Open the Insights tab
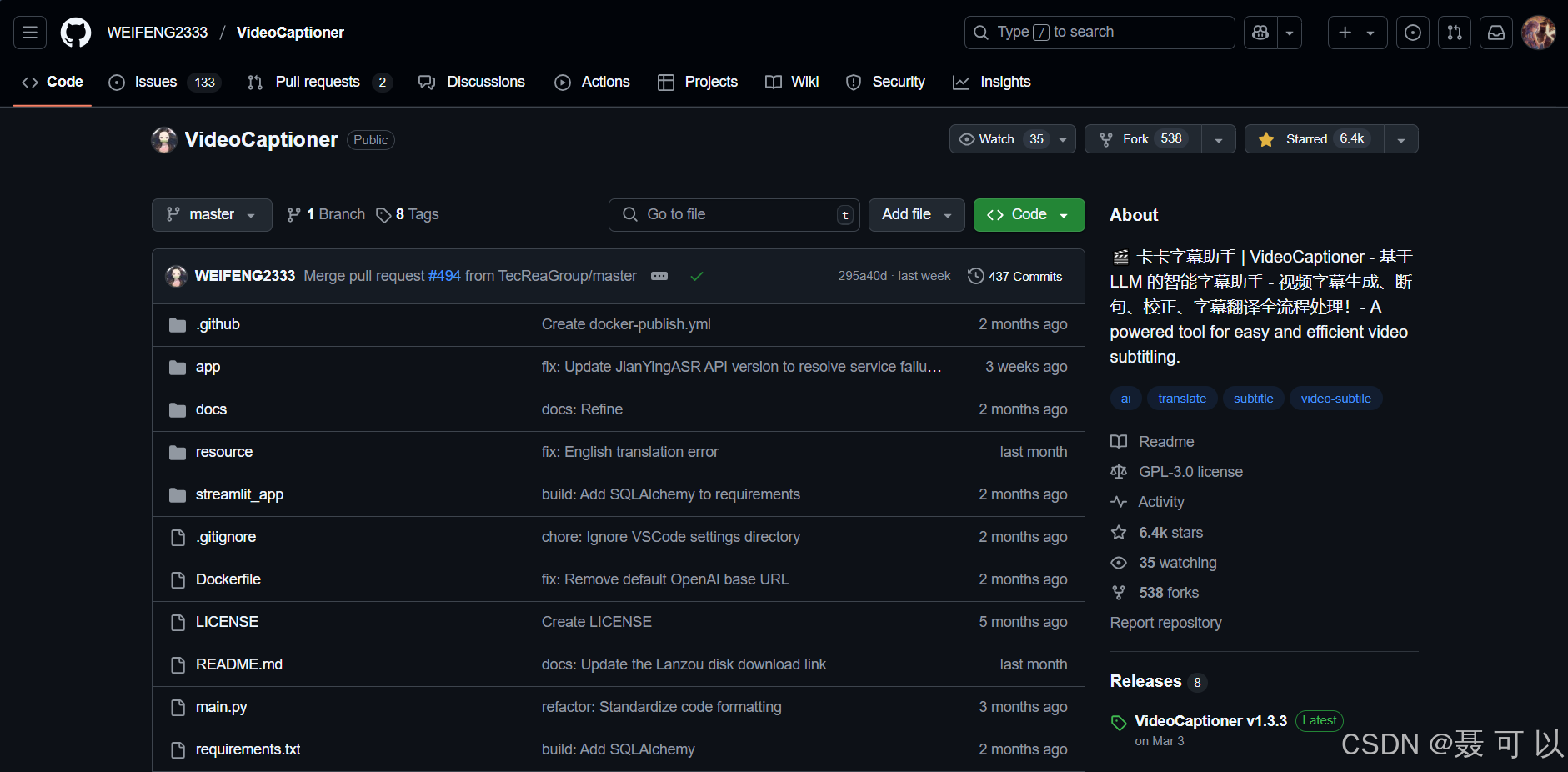This screenshot has height=772, width=1568. tap(992, 82)
